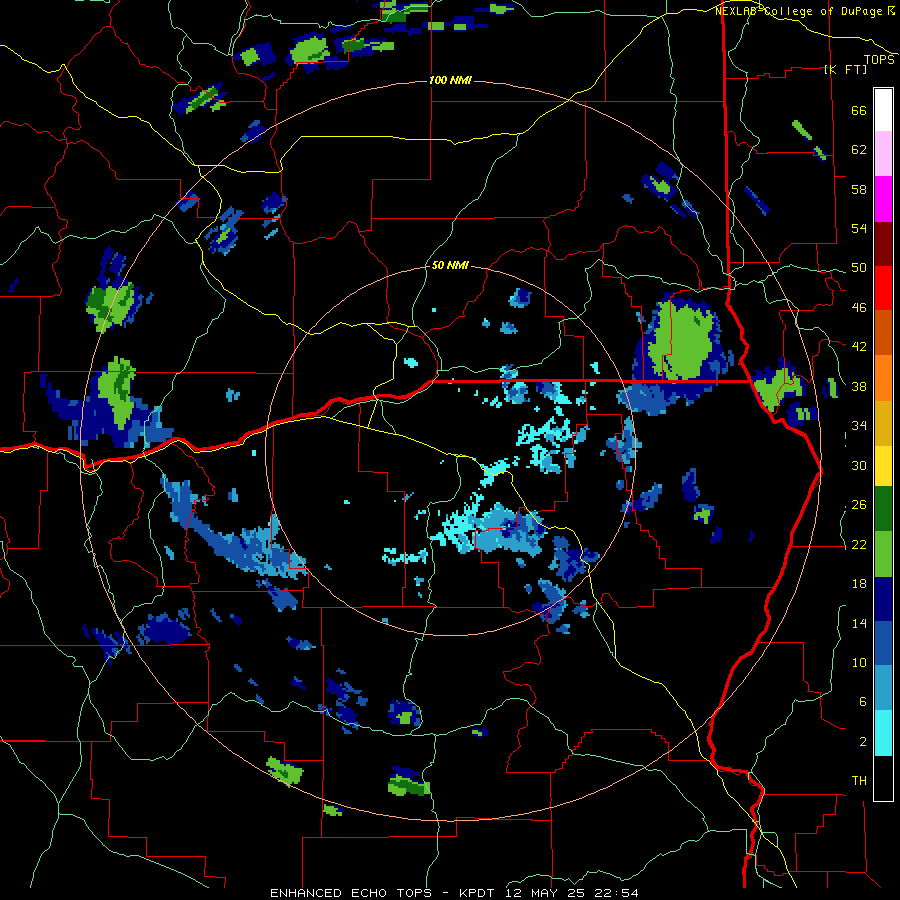
Task: Click the "18" legend value
Action: click(859, 584)
